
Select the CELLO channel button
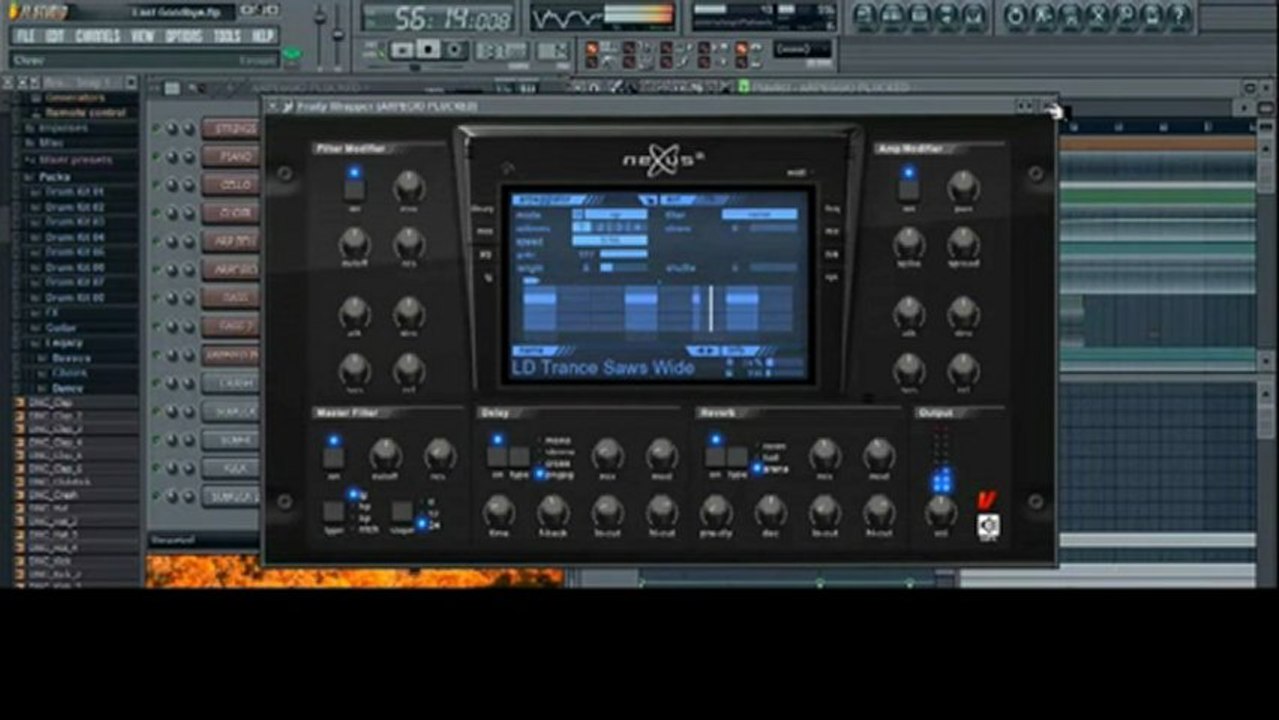click(231, 184)
